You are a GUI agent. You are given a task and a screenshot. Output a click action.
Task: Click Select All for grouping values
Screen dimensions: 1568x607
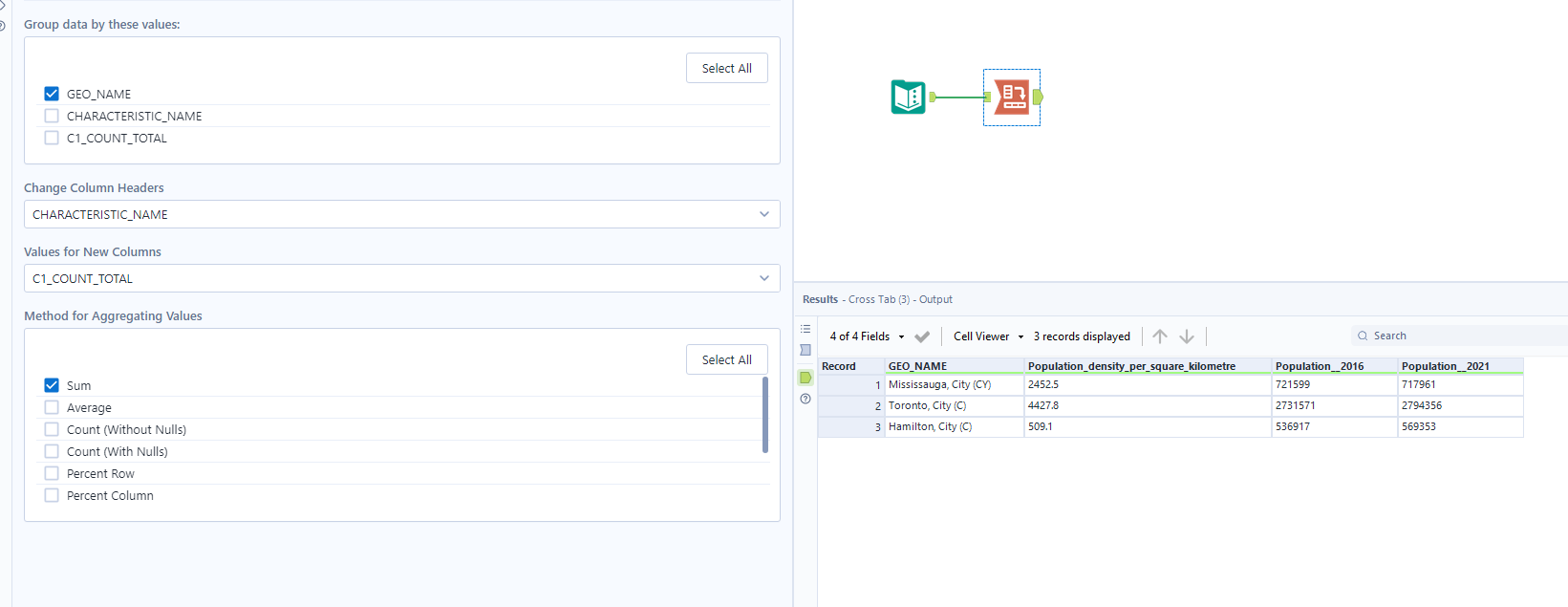(726, 68)
